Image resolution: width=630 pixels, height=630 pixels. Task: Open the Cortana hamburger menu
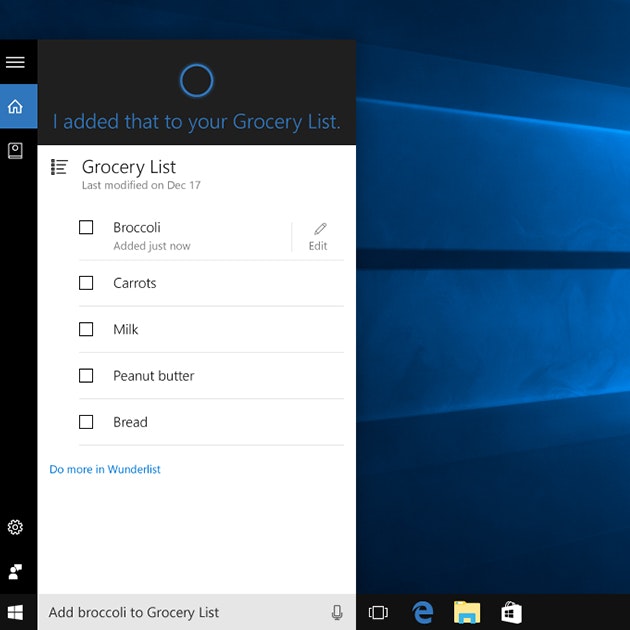pos(15,62)
